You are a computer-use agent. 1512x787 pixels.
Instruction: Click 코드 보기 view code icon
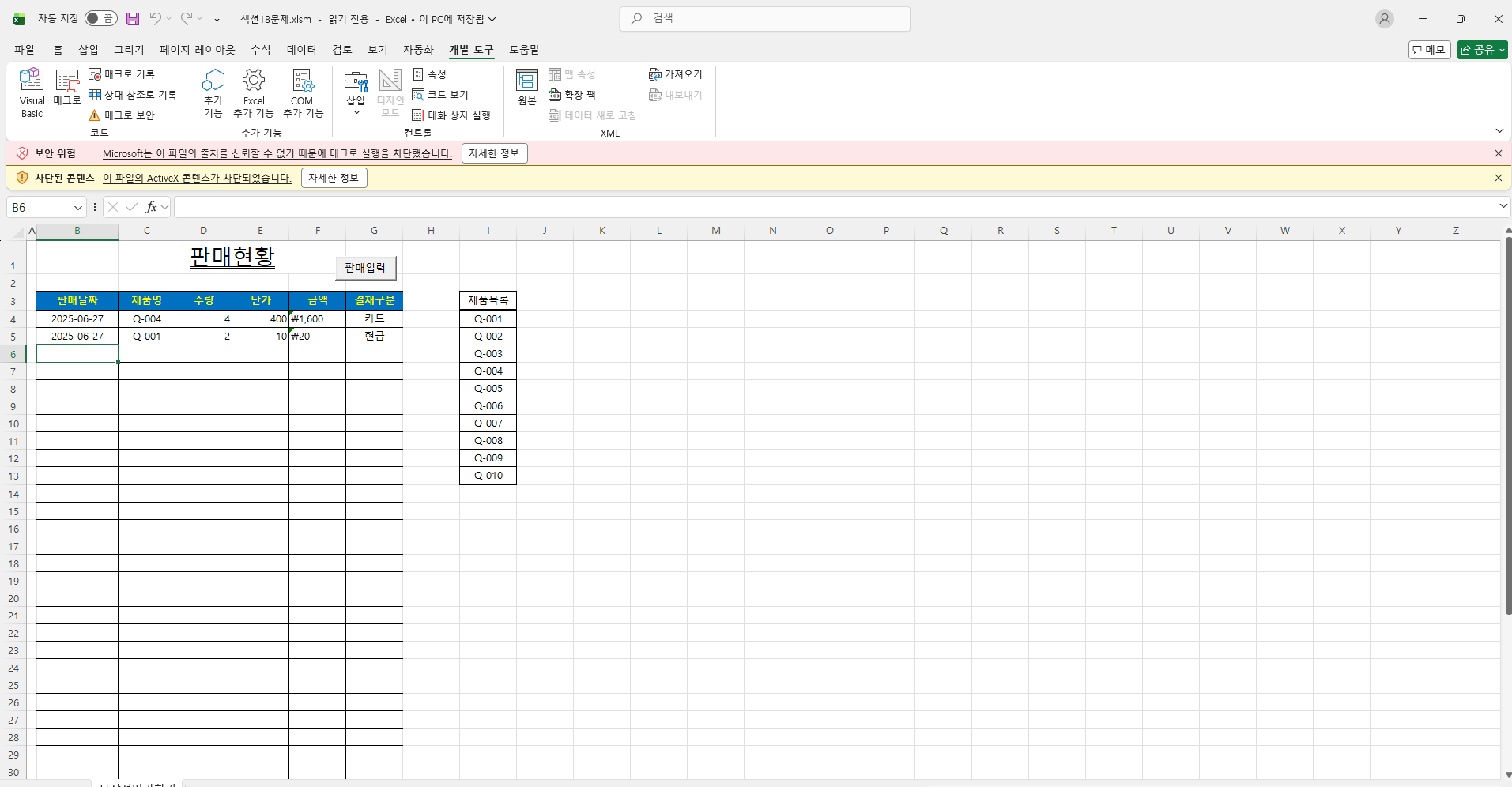[x=440, y=95]
